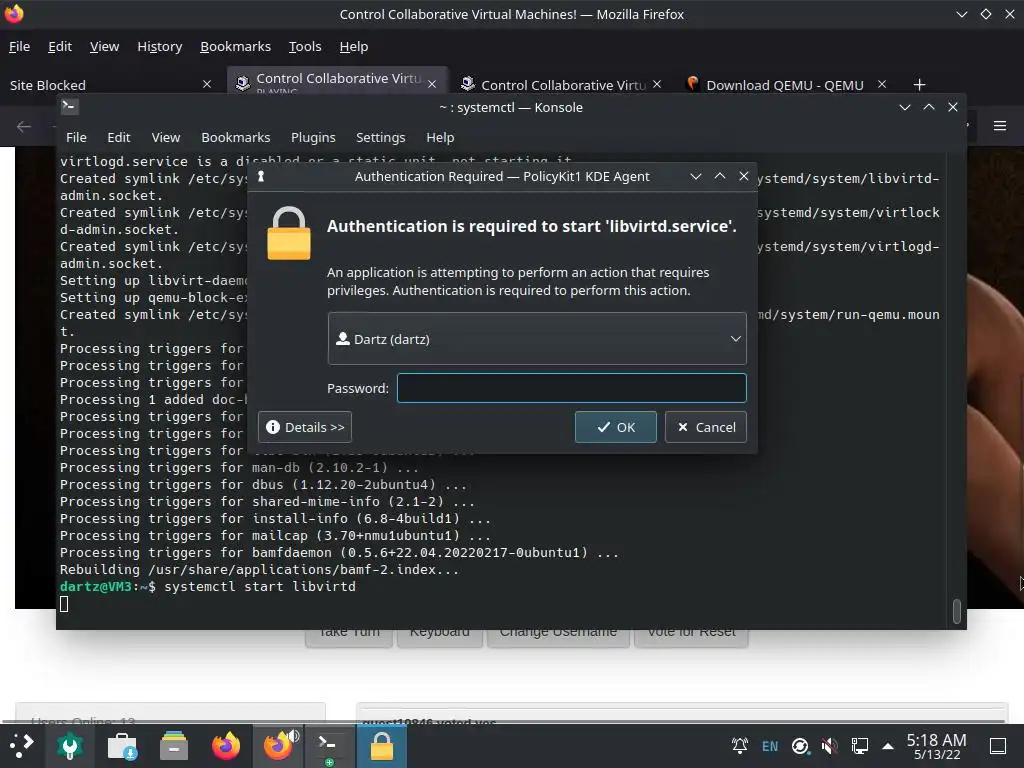
Task: Open the Dartz (dartz) user dropdown
Action: (x=537, y=338)
